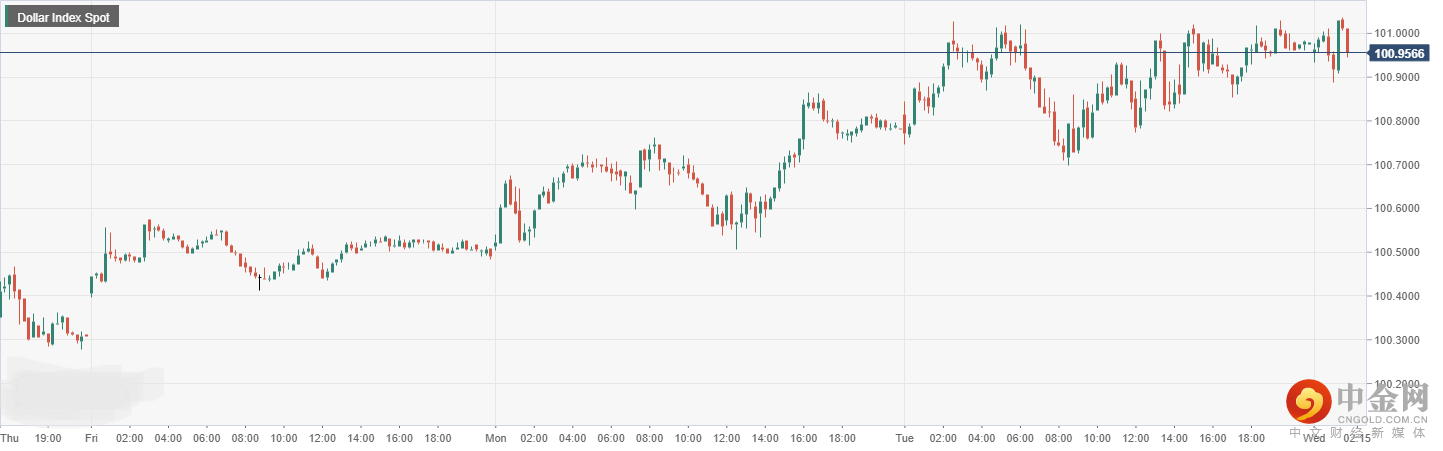This screenshot has height=451, width=1443.
Task: Click the 02:00 label directly after Fri
Action: pyautogui.click(x=129, y=438)
